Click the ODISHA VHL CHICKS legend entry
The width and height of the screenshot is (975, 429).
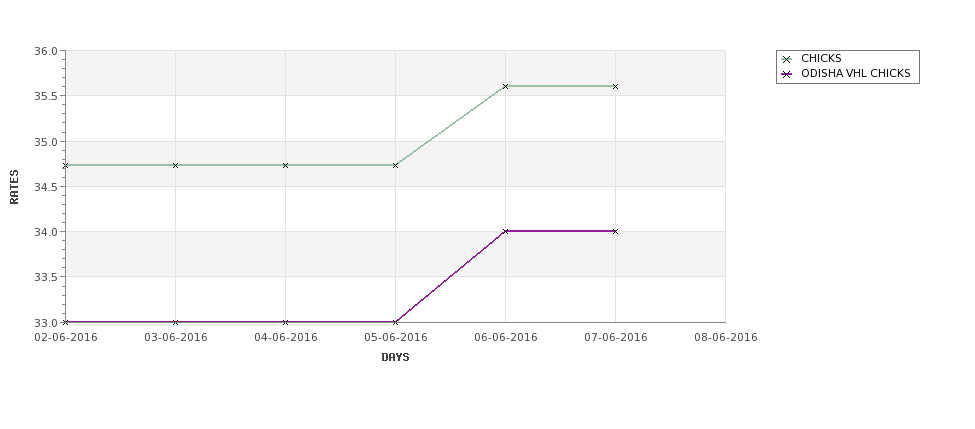pyautogui.click(x=847, y=73)
